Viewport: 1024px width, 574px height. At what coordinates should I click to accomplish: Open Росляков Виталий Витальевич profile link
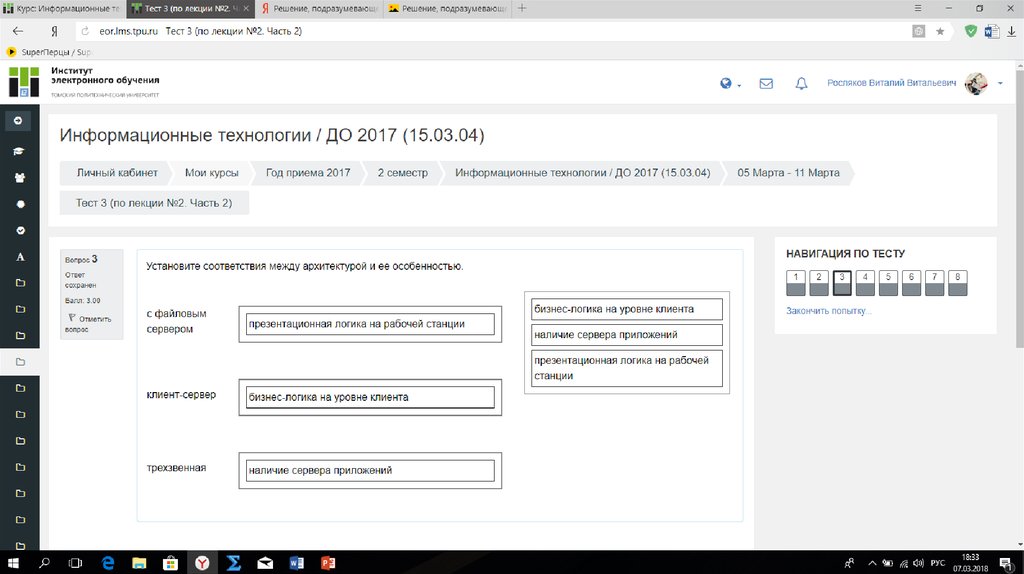coord(891,83)
